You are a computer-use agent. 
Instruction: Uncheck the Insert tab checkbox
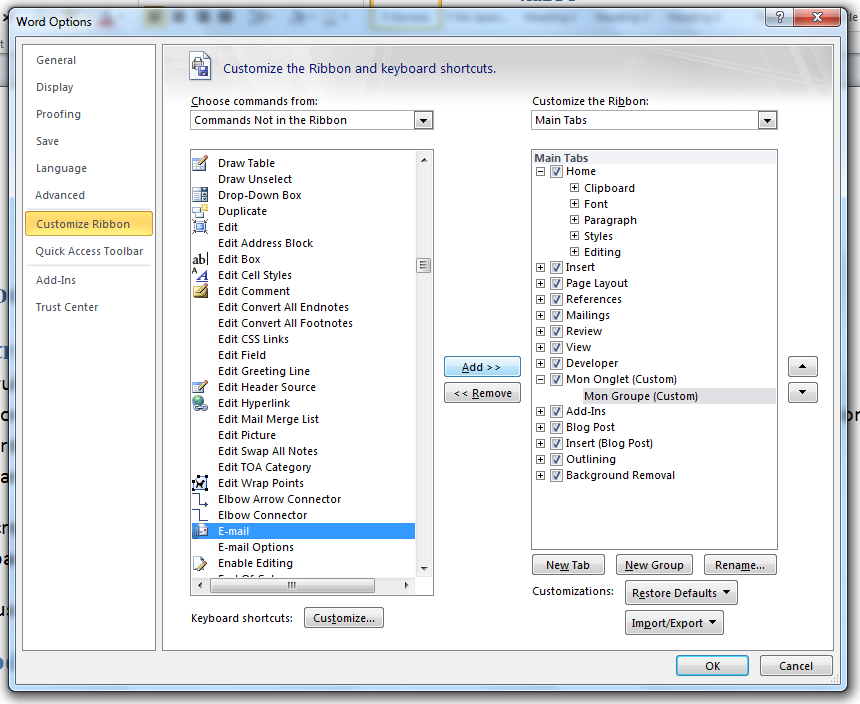556,268
